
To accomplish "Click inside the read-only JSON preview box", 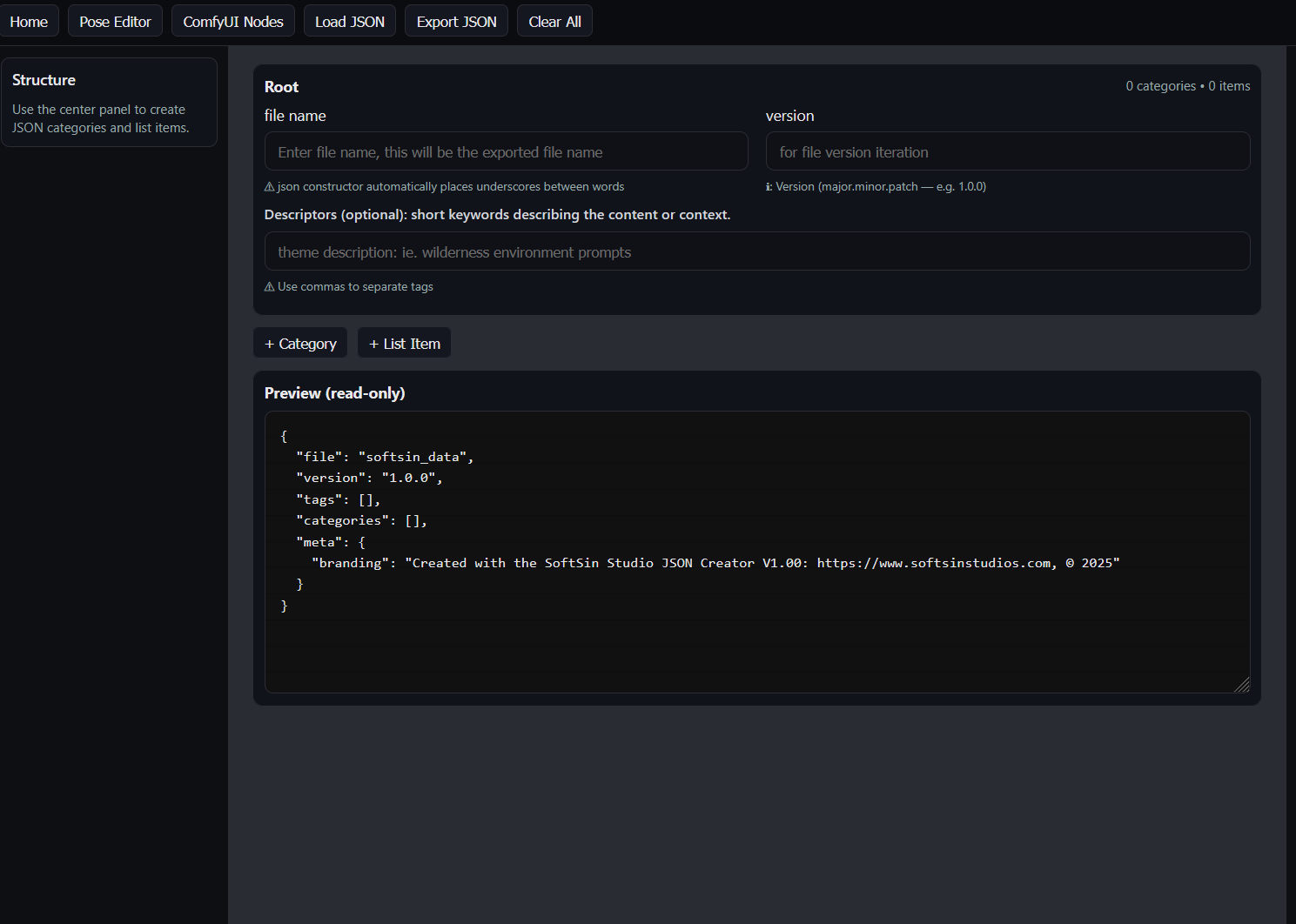I will click(757, 552).
